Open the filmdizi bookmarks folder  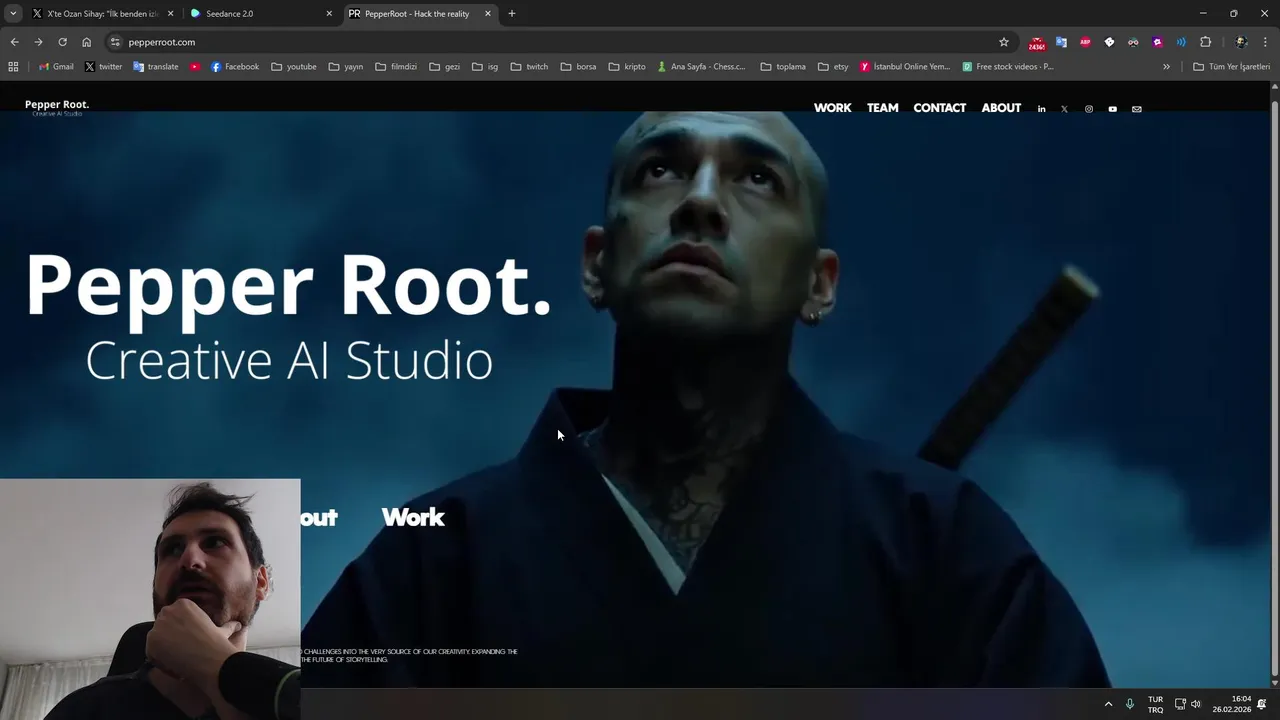point(396,67)
